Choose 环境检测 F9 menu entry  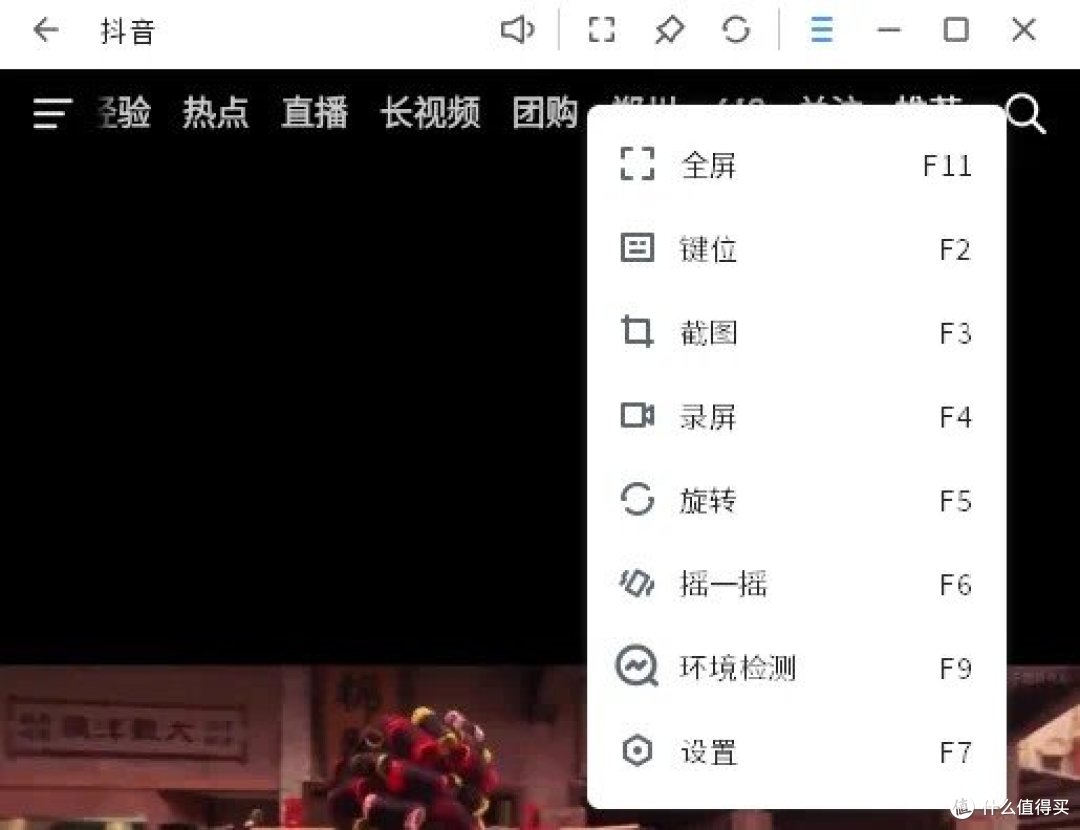tap(796, 667)
